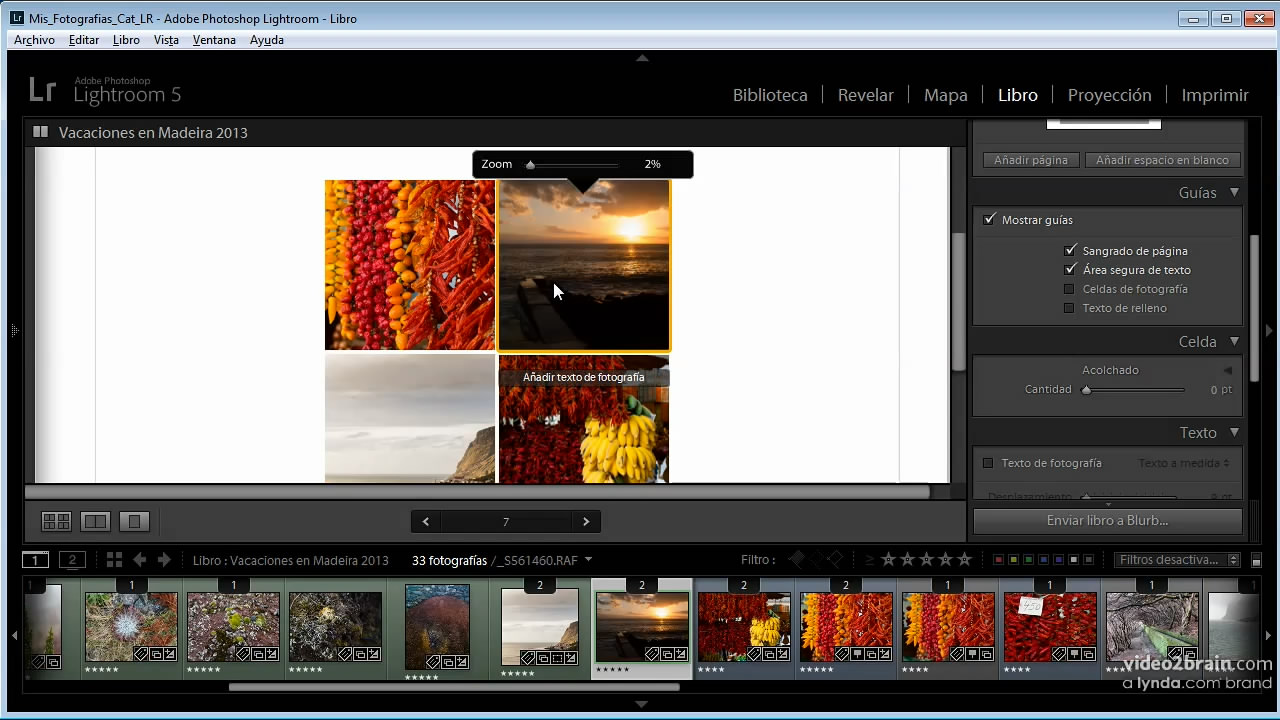This screenshot has height=720, width=1280.
Task: Open Filtros desactivados dropdown
Action: [x=1177, y=560]
